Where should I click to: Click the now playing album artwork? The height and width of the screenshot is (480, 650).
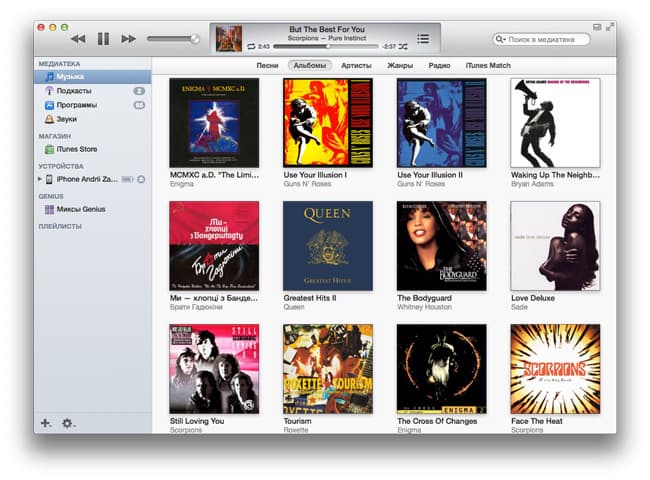[229, 39]
